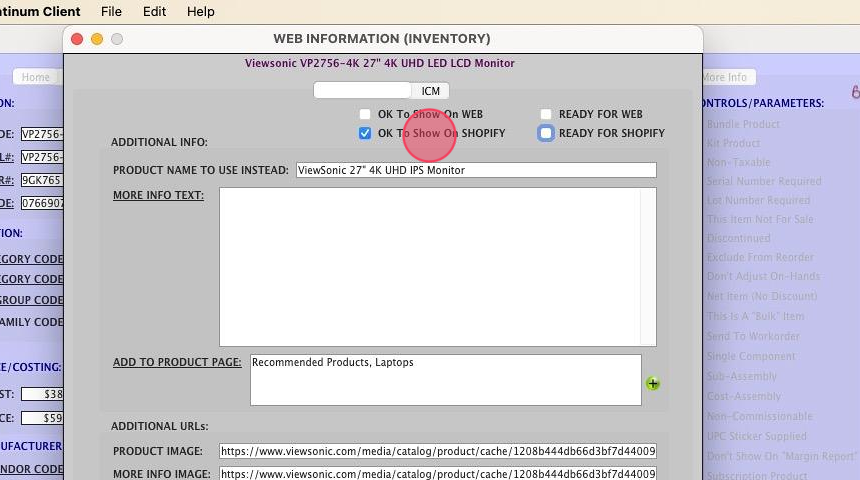Viewport: 860px width, 480px height.
Task: Click Kit Product option in background window
Action: point(733,143)
